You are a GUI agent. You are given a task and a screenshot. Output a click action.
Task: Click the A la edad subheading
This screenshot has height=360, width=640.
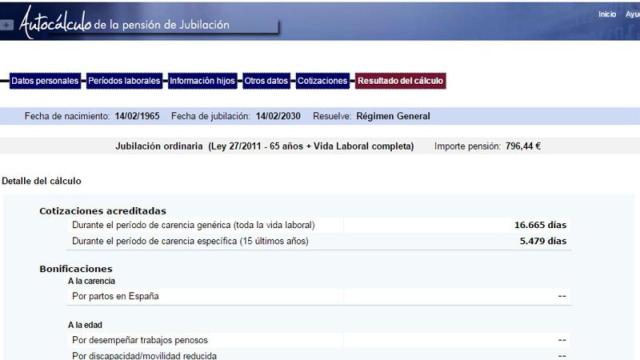tap(85, 325)
